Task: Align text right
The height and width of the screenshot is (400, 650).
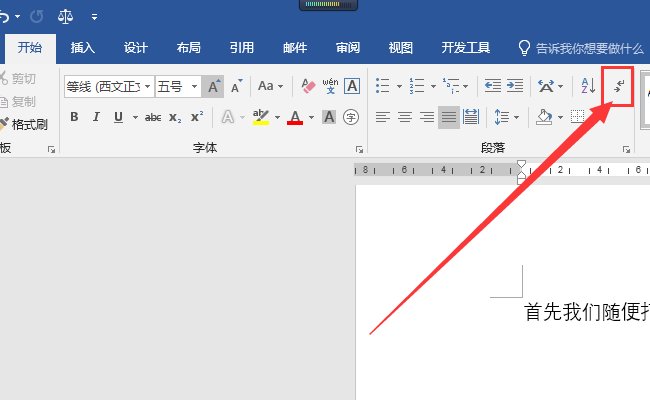Action: click(427, 117)
